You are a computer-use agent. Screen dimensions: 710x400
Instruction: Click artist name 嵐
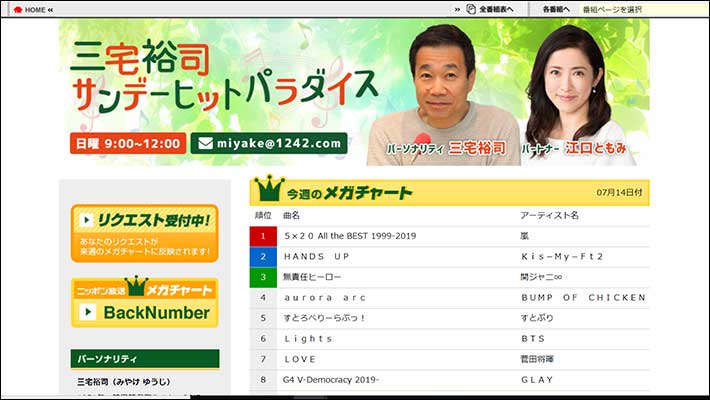click(x=524, y=236)
